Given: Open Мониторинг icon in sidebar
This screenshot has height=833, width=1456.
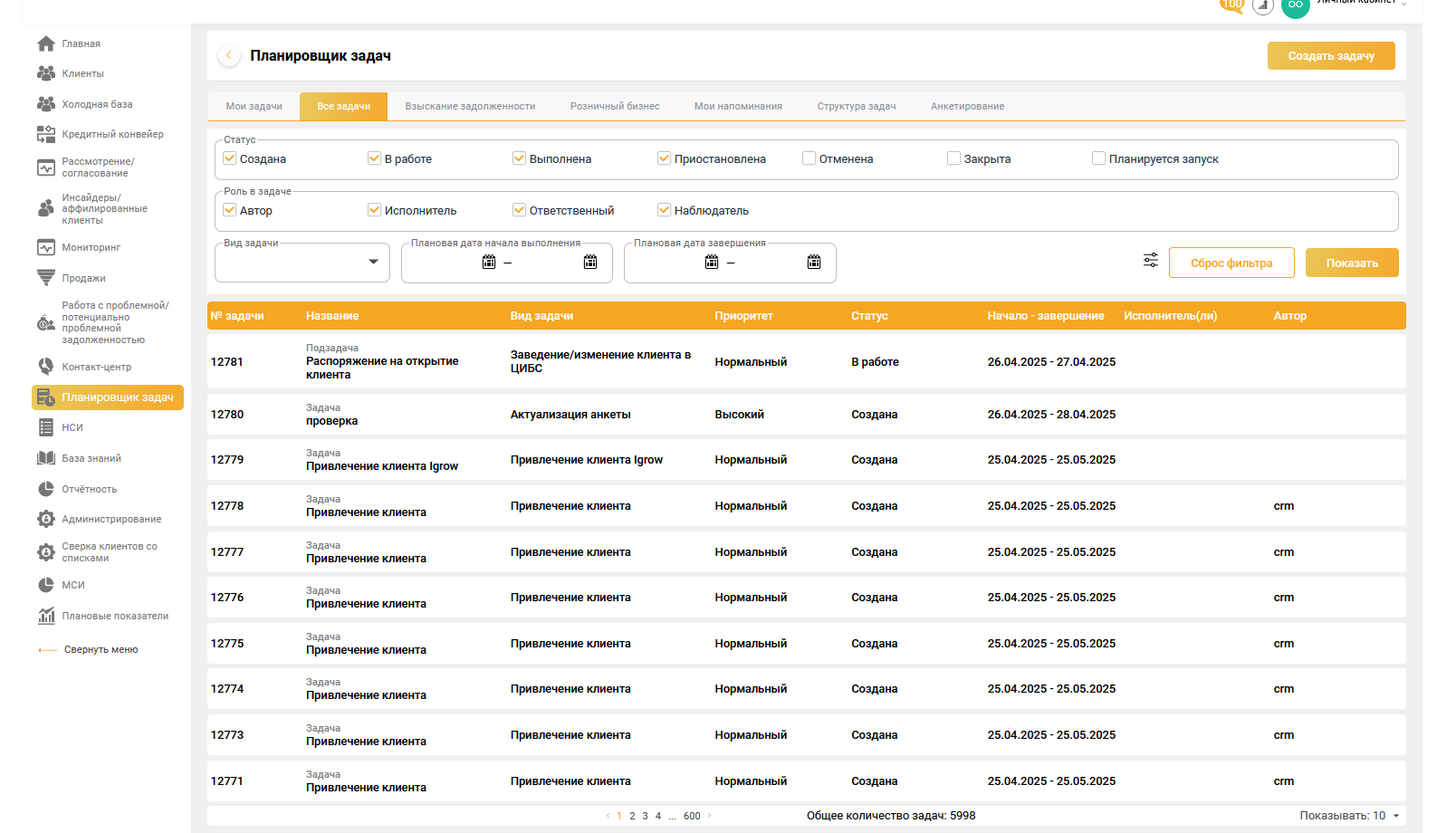Looking at the screenshot, I should point(46,247).
